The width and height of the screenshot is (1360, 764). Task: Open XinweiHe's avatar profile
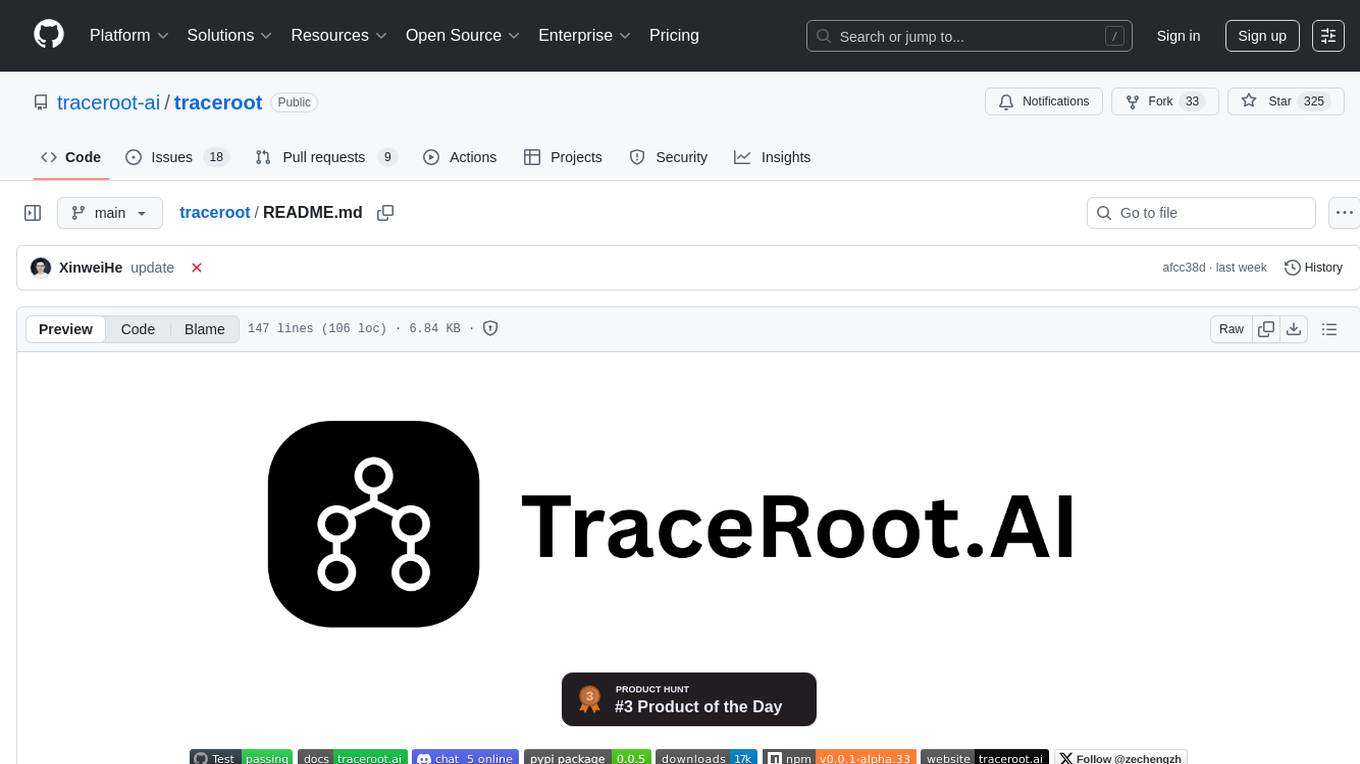click(41, 267)
